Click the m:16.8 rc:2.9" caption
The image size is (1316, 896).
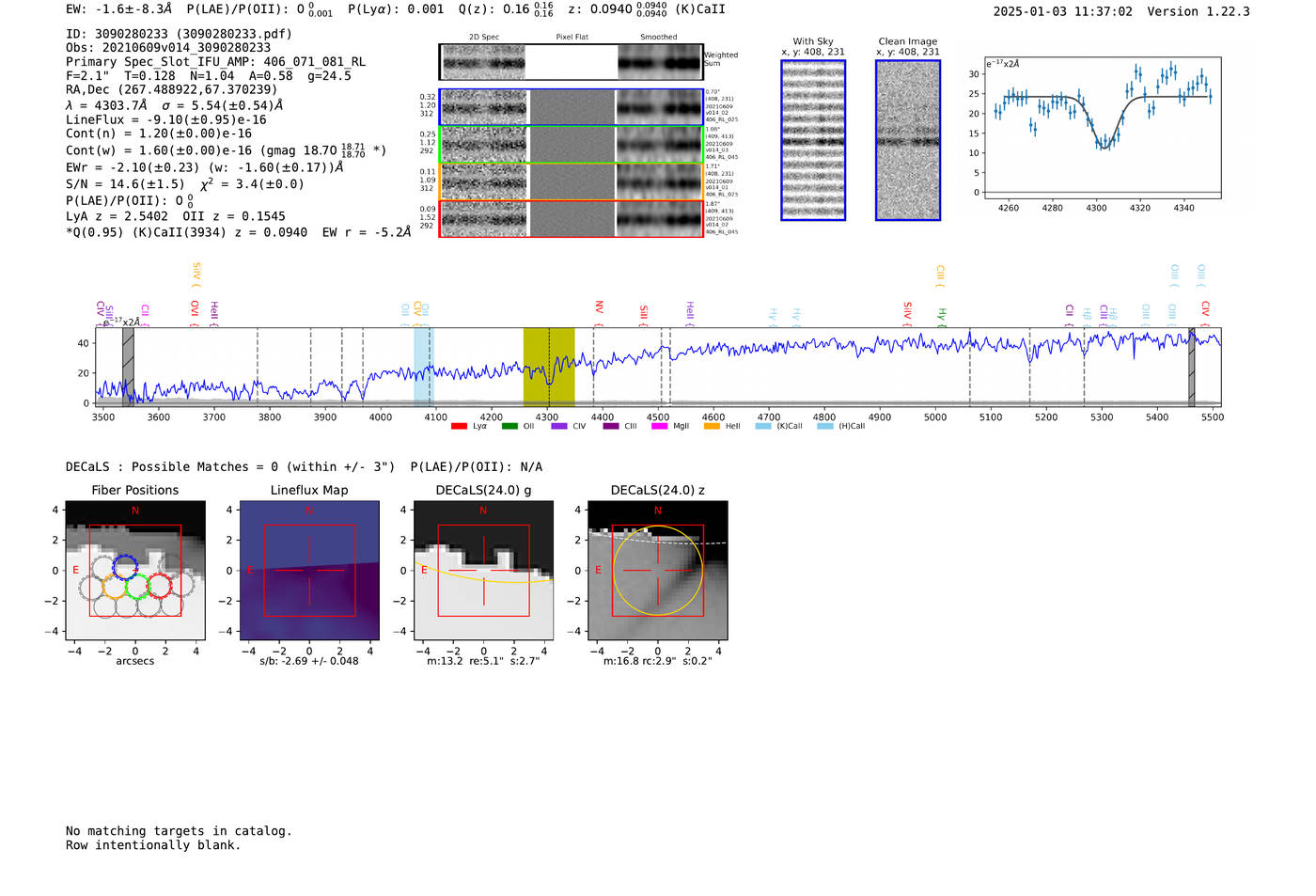(x=658, y=661)
